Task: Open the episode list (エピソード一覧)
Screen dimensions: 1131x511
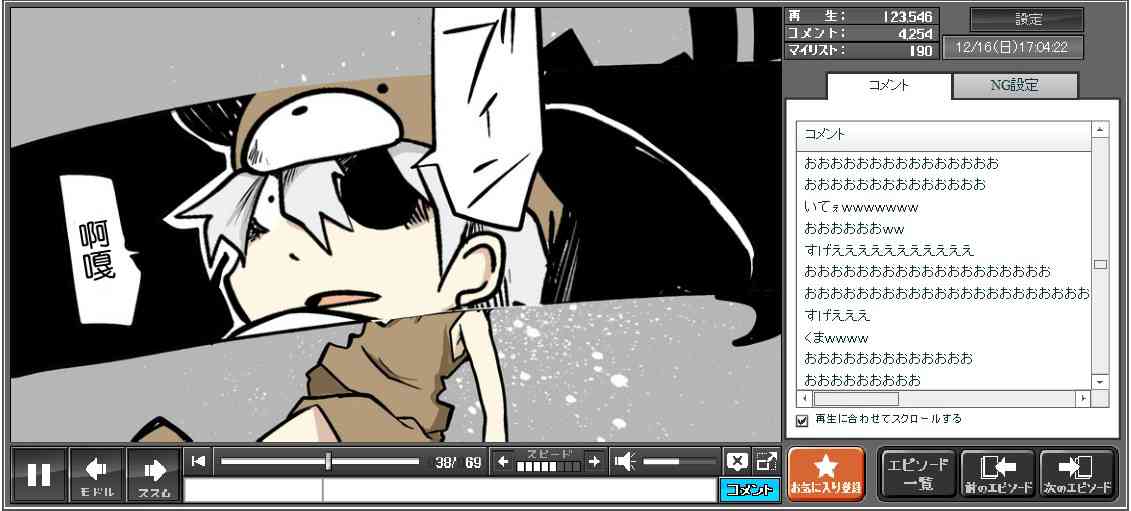Action: pos(918,474)
